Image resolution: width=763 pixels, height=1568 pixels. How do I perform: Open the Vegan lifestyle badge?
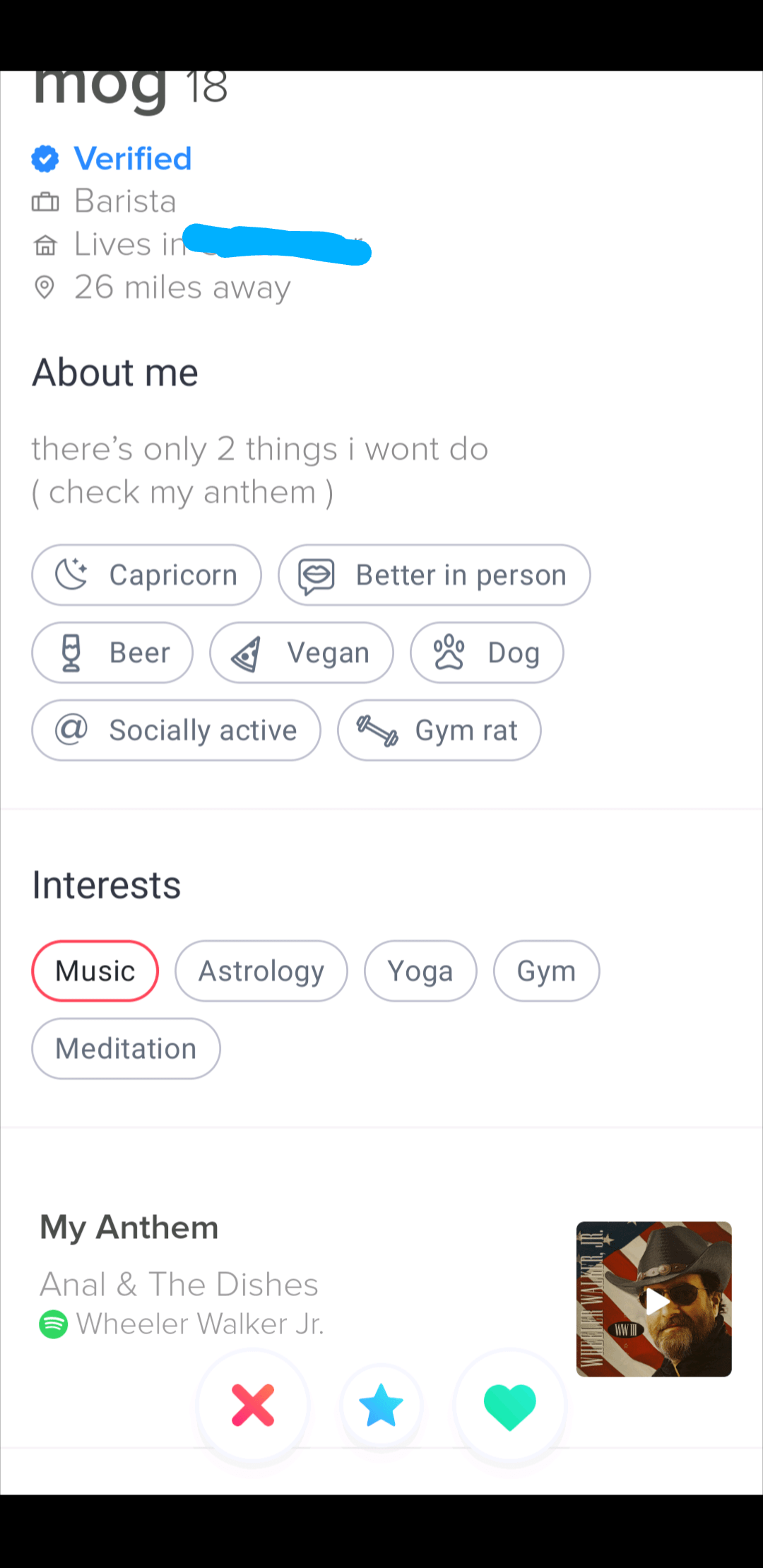[301, 653]
